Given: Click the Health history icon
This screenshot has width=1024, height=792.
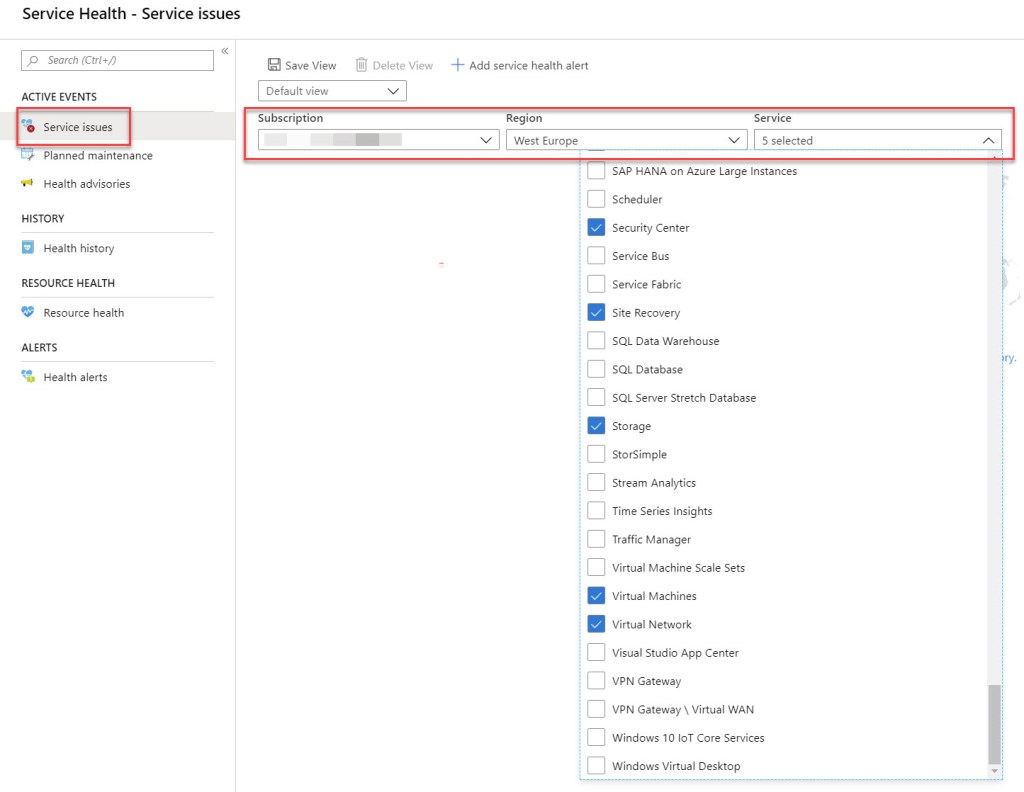Looking at the screenshot, I should tap(28, 248).
